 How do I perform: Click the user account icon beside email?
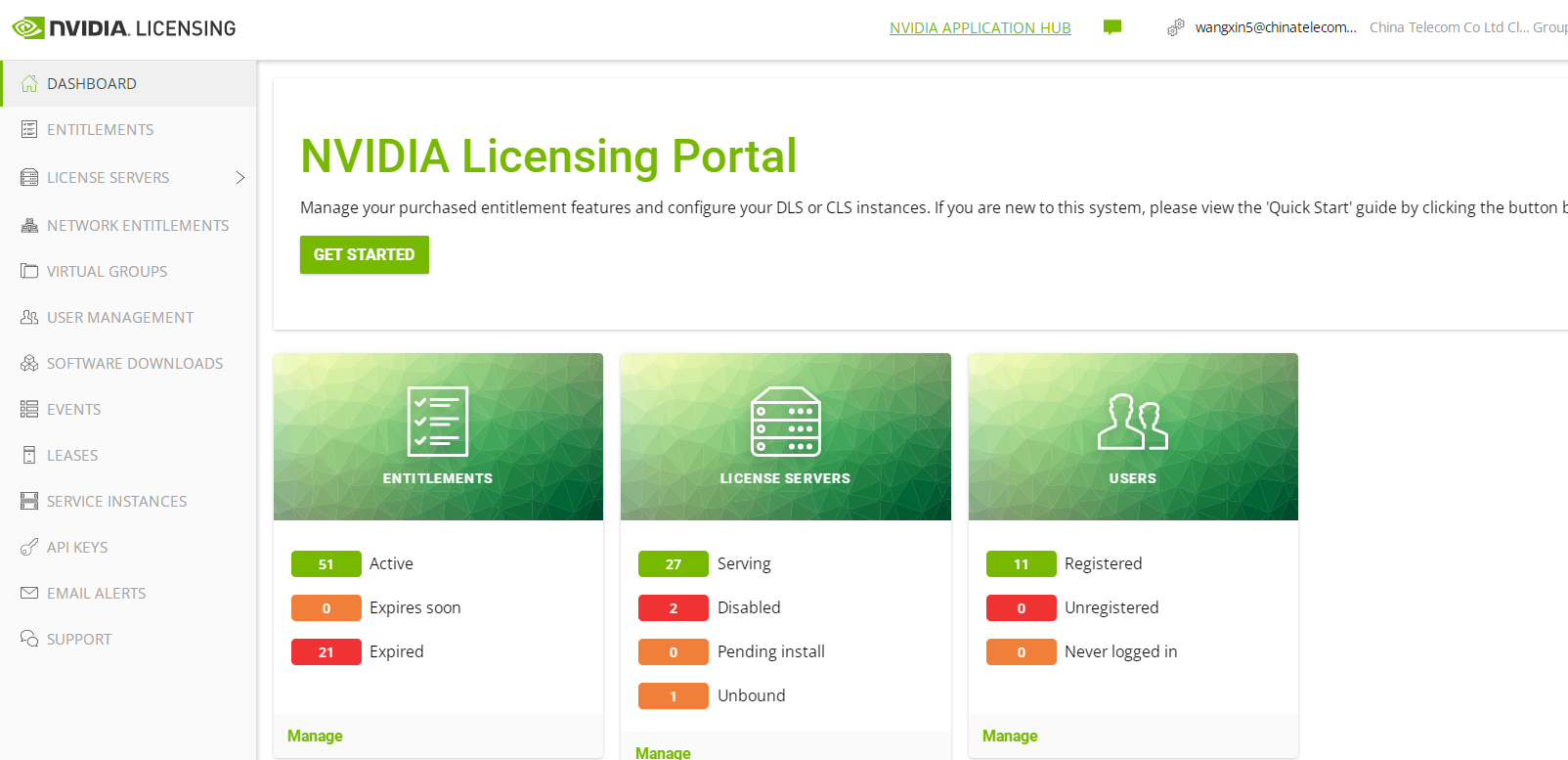point(1175,27)
